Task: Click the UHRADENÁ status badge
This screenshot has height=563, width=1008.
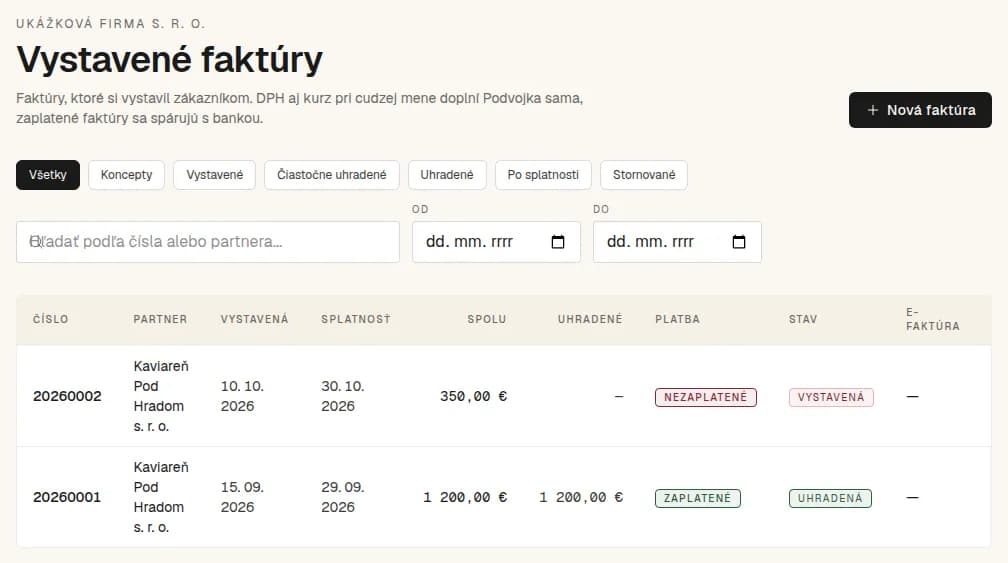Action: click(830, 498)
